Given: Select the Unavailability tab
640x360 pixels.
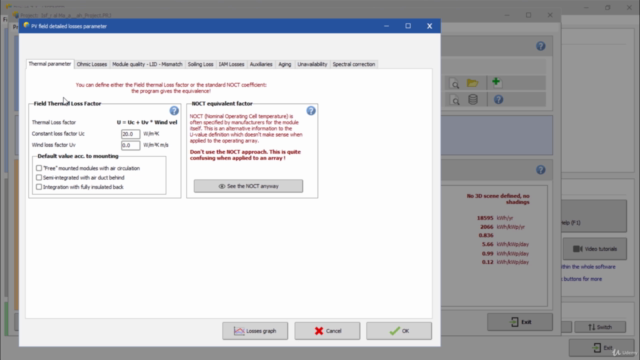Looking at the screenshot, I should coord(312,64).
